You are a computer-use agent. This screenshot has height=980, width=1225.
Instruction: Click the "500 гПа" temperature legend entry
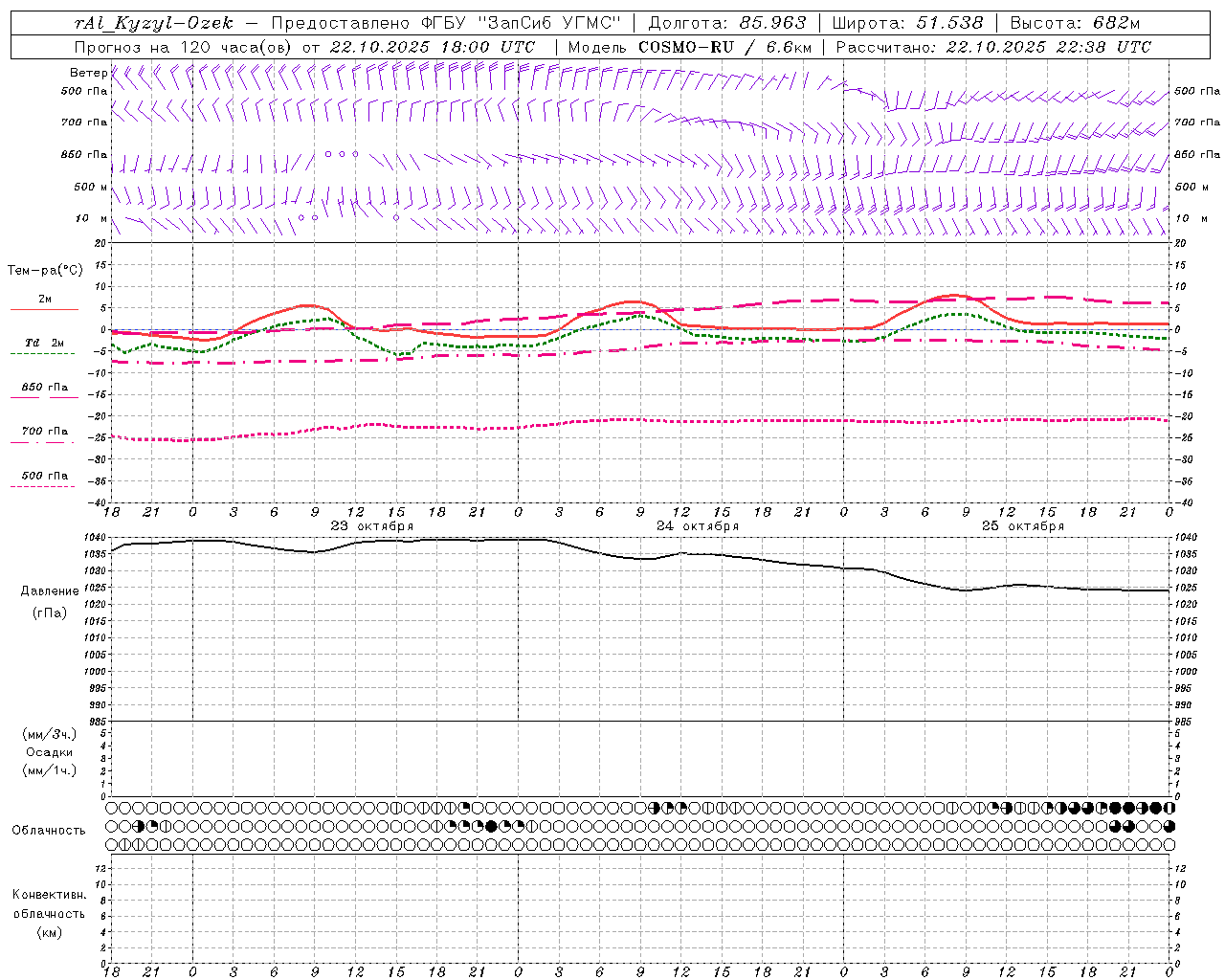coord(45,476)
